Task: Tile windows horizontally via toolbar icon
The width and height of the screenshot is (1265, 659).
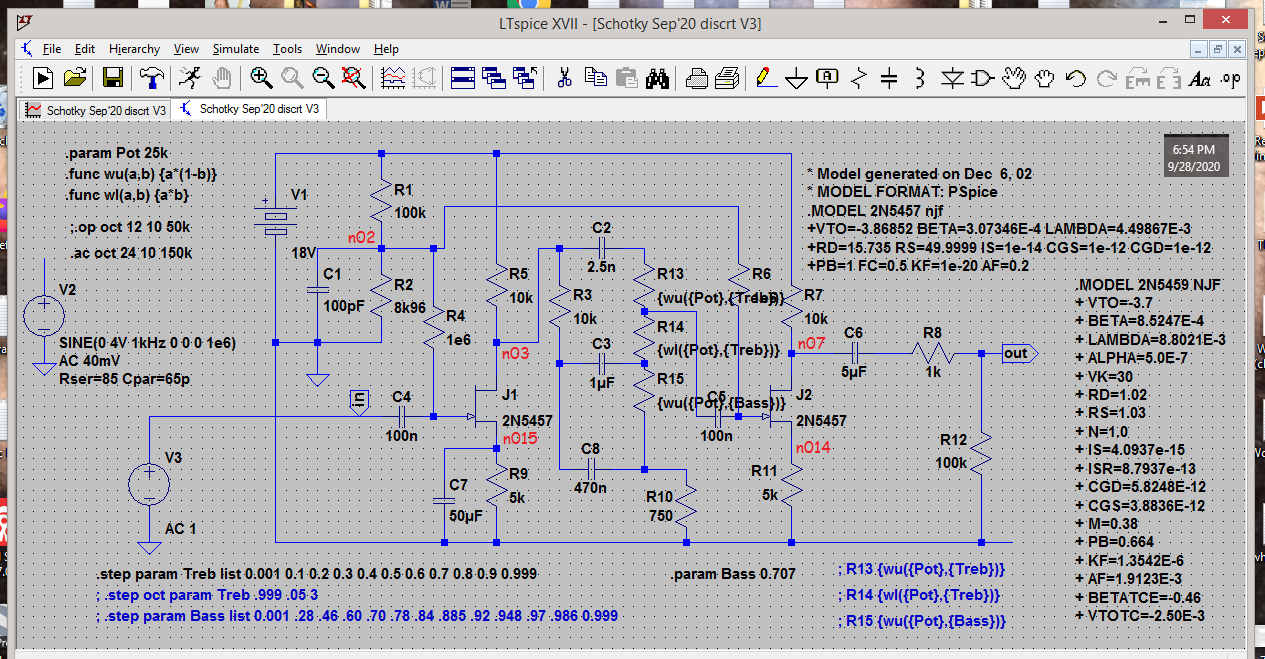Action: [x=462, y=77]
